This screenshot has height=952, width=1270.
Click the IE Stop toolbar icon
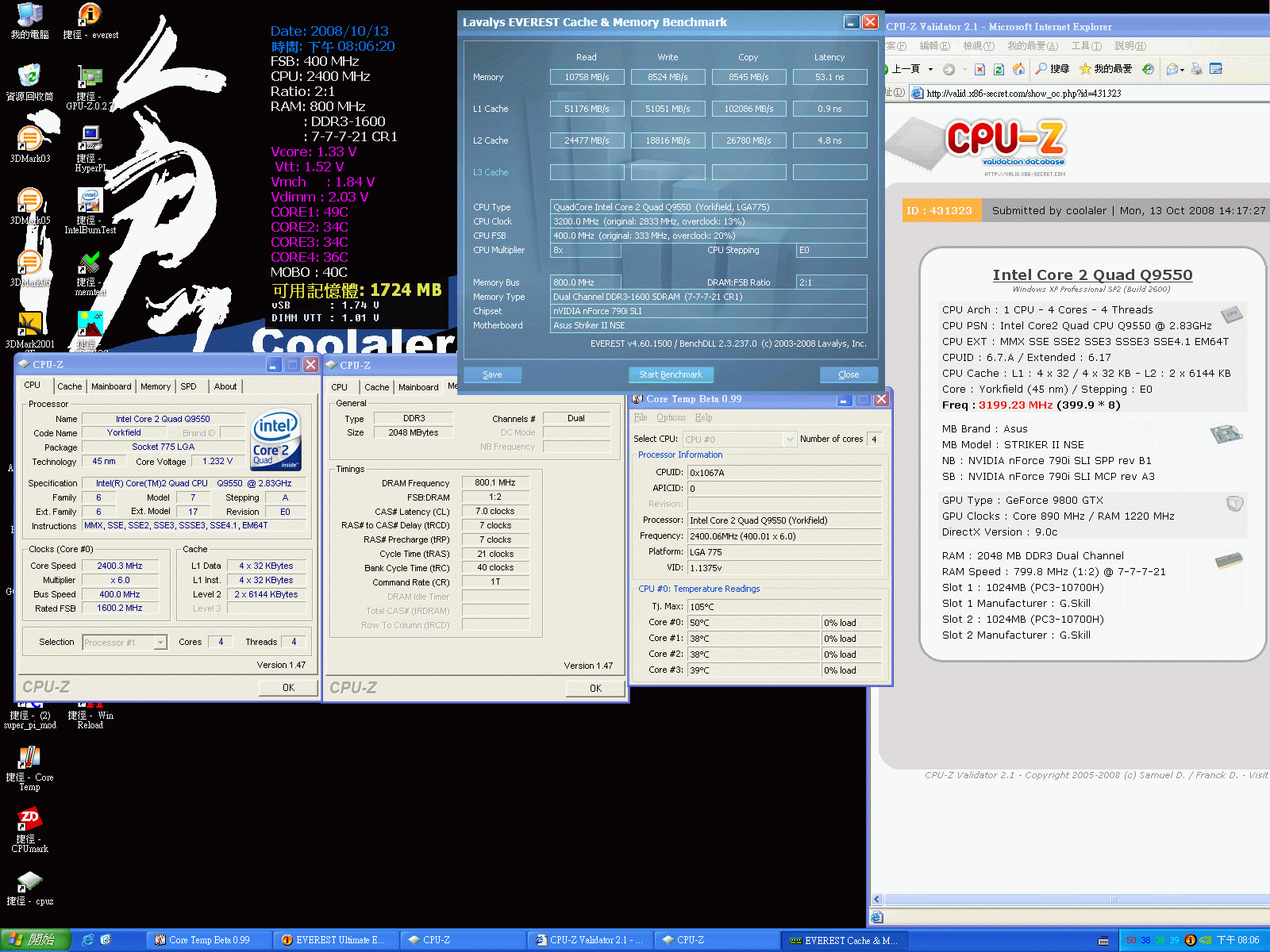click(979, 69)
